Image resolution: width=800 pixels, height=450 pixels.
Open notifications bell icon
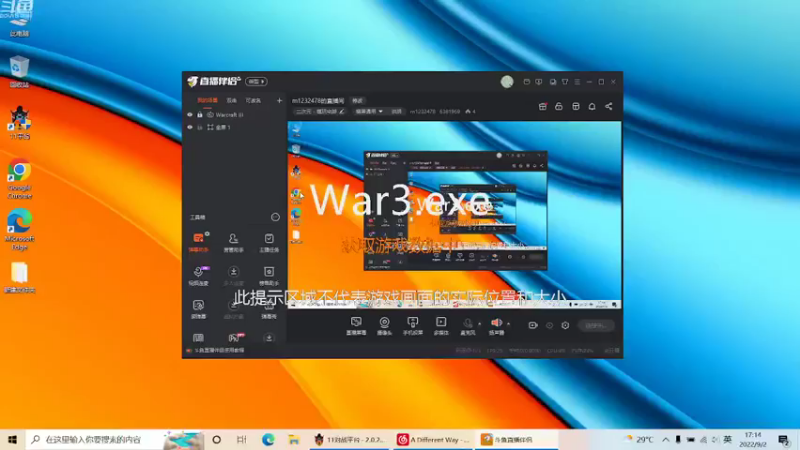click(x=592, y=106)
